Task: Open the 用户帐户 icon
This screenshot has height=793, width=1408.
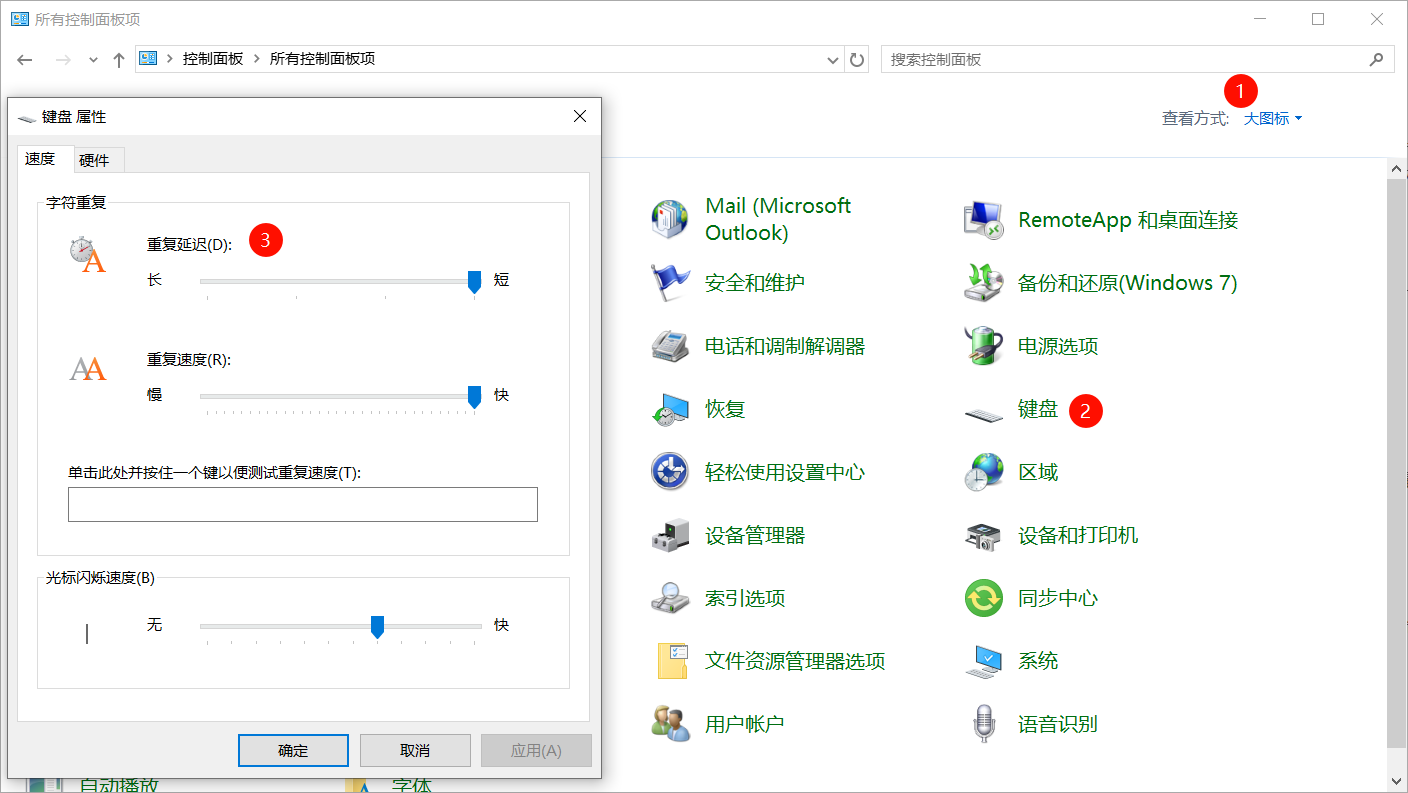Action: pyautogui.click(x=670, y=724)
